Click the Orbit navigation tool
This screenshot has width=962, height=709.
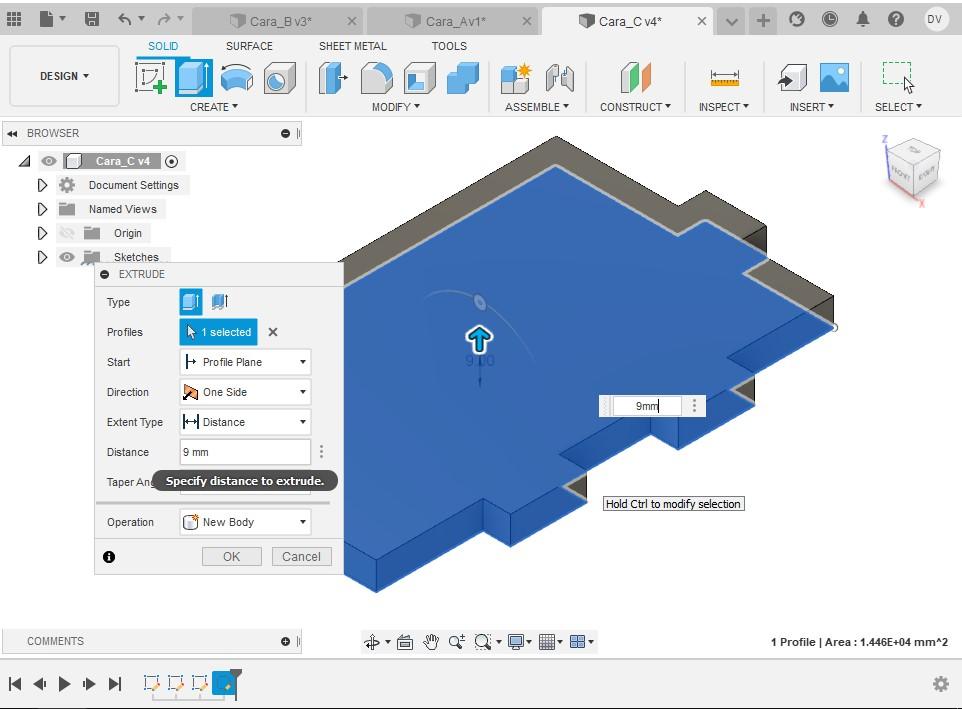tap(372, 642)
